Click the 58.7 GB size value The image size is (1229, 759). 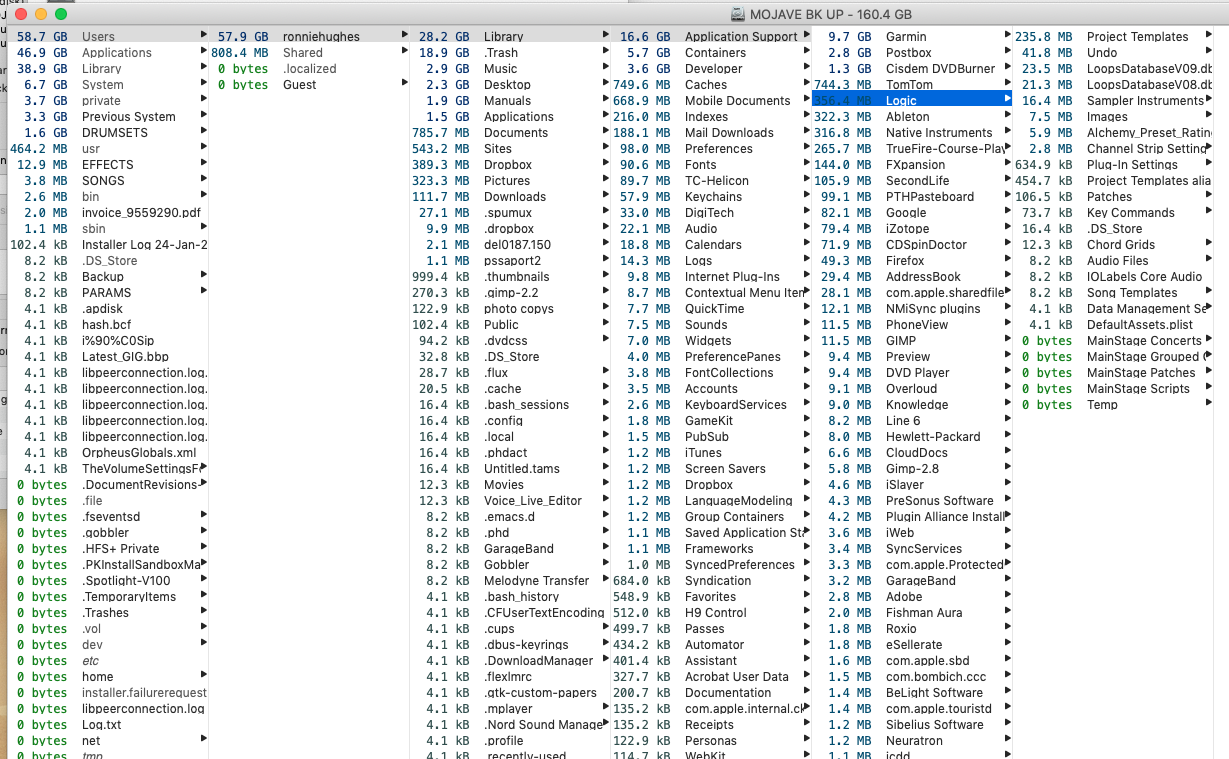pyautogui.click(x=42, y=37)
